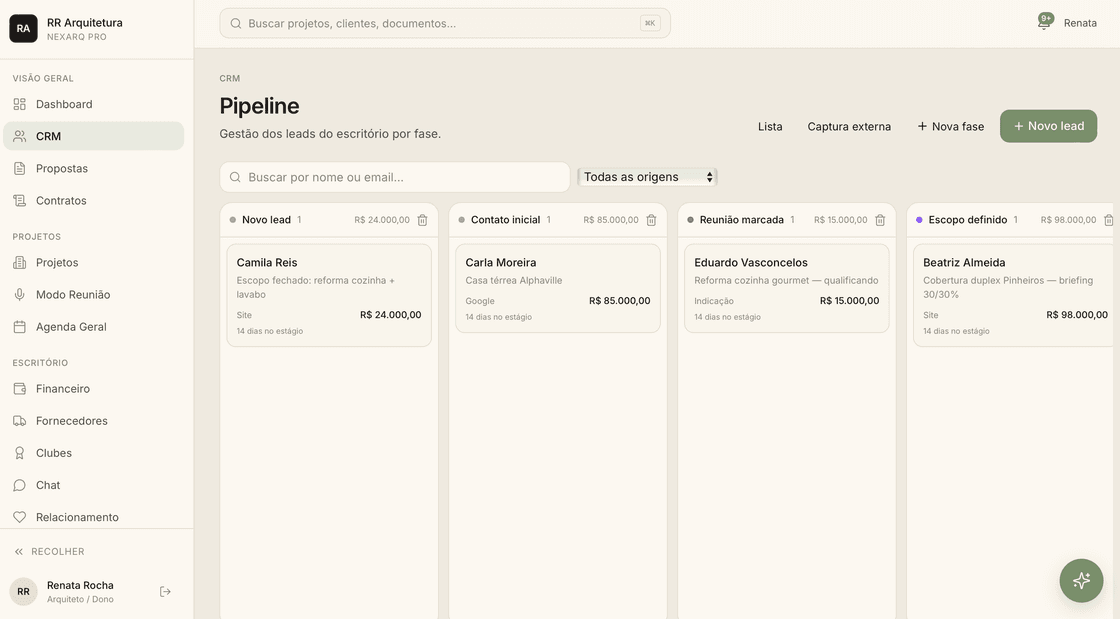Open the Projetos building icon

(19, 263)
